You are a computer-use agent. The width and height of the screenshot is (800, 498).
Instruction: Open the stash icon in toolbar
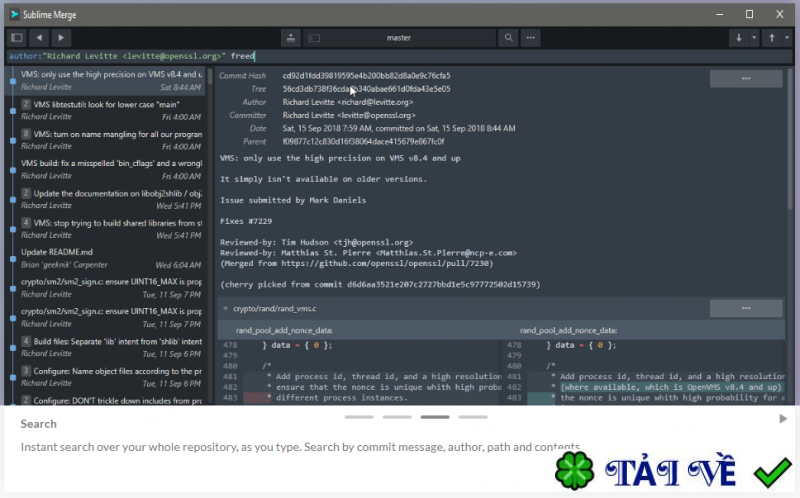pyautogui.click(x=290, y=38)
